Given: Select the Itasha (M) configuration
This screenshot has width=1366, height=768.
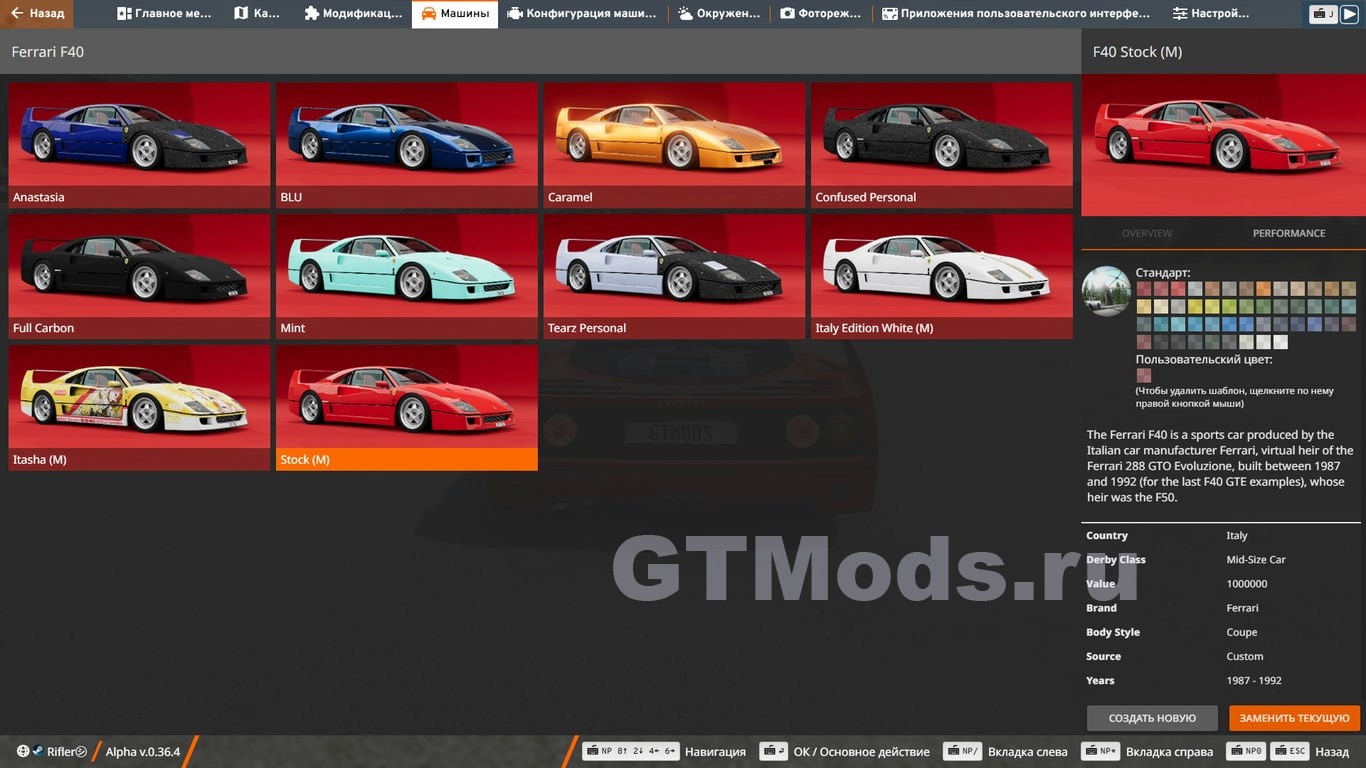Looking at the screenshot, I should (139, 408).
